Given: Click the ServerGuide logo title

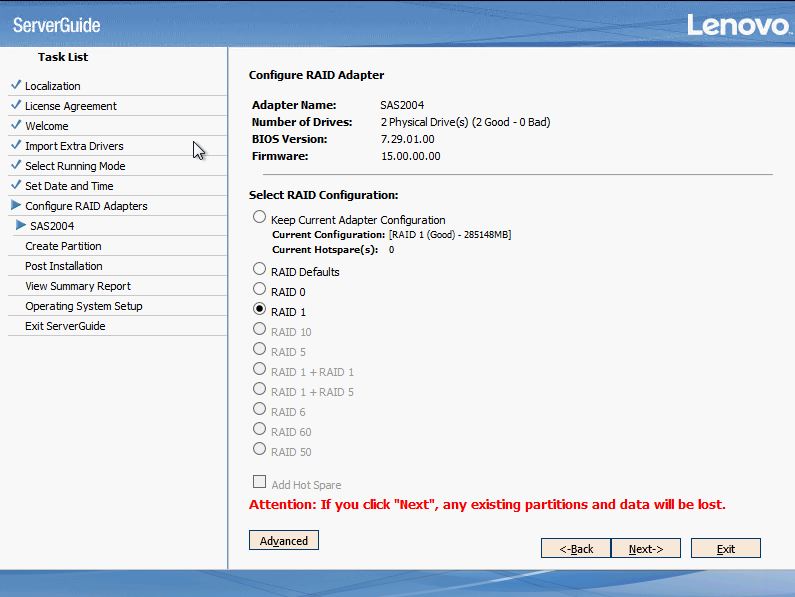Looking at the screenshot, I should pyautogui.click(x=56, y=25).
